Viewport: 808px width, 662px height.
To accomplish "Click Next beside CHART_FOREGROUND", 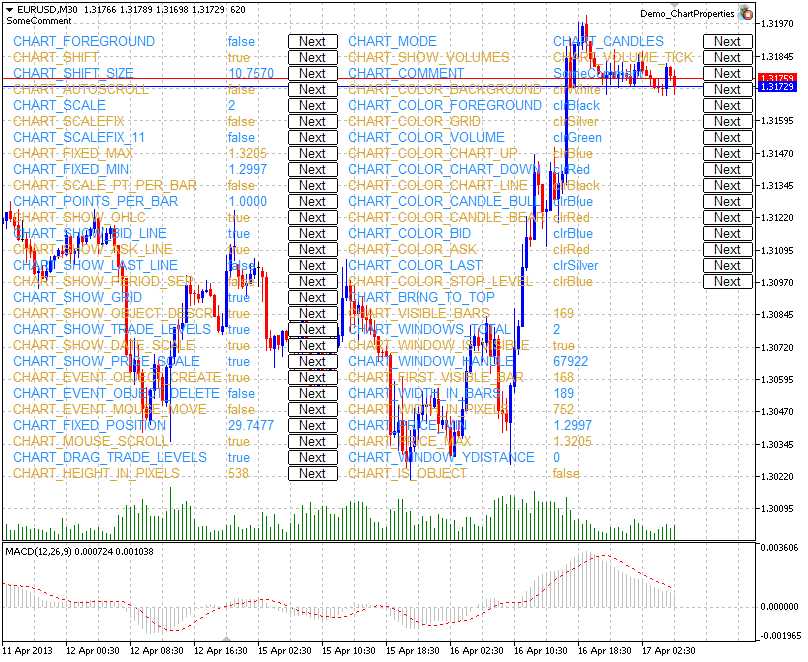I will pos(312,42).
